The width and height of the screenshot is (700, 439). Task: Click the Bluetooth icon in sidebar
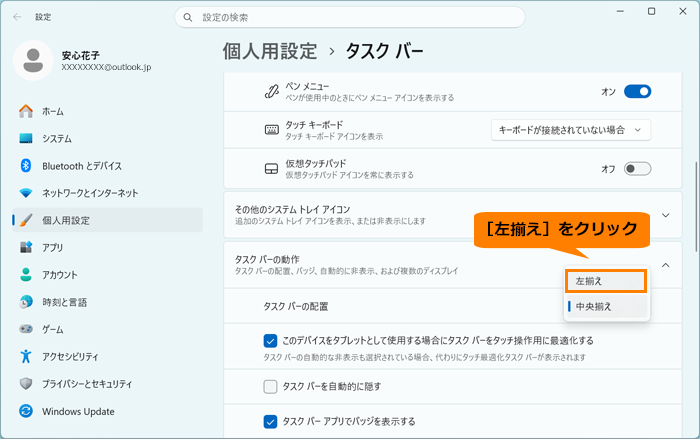[x=26, y=166]
